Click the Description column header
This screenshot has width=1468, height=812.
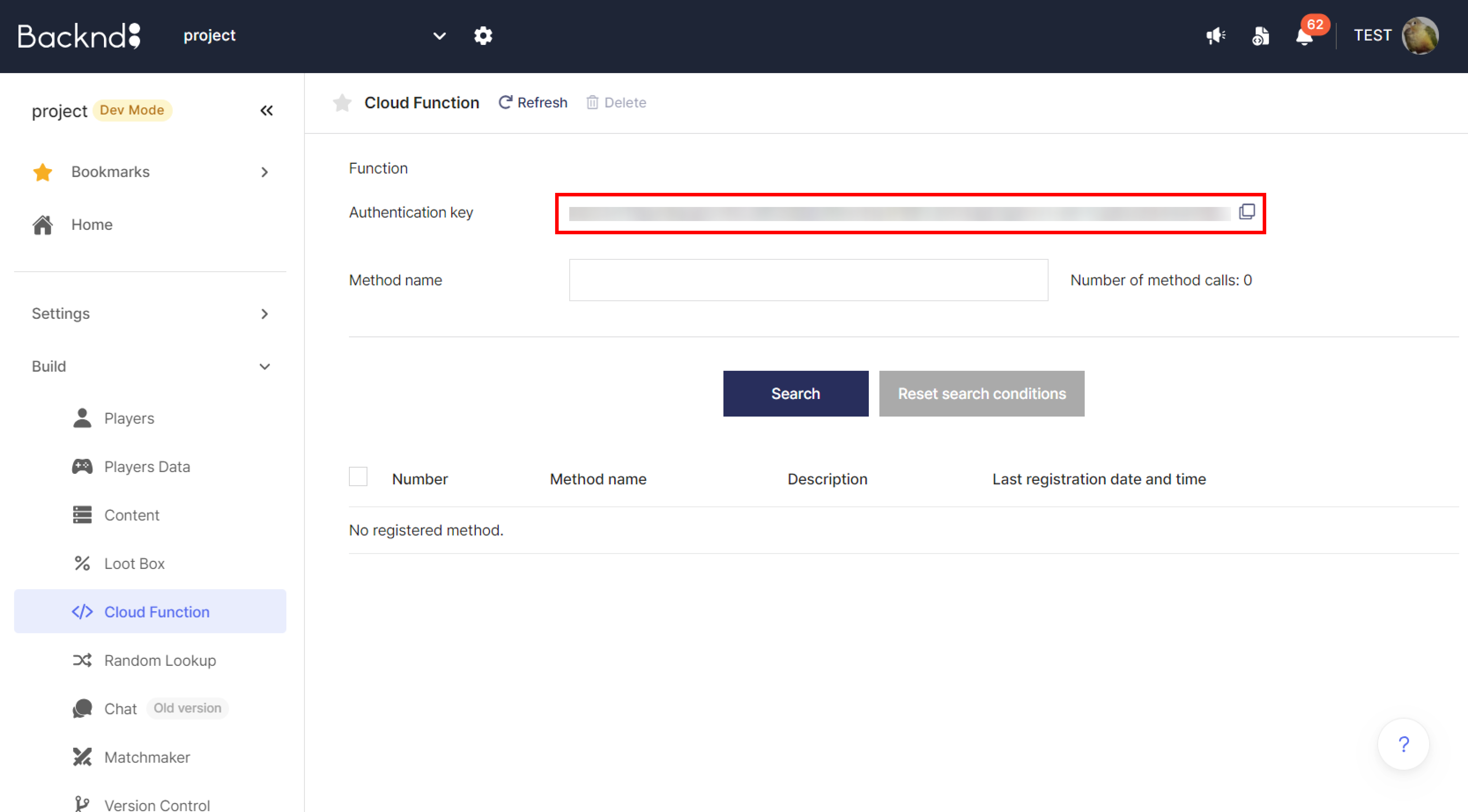coord(827,480)
